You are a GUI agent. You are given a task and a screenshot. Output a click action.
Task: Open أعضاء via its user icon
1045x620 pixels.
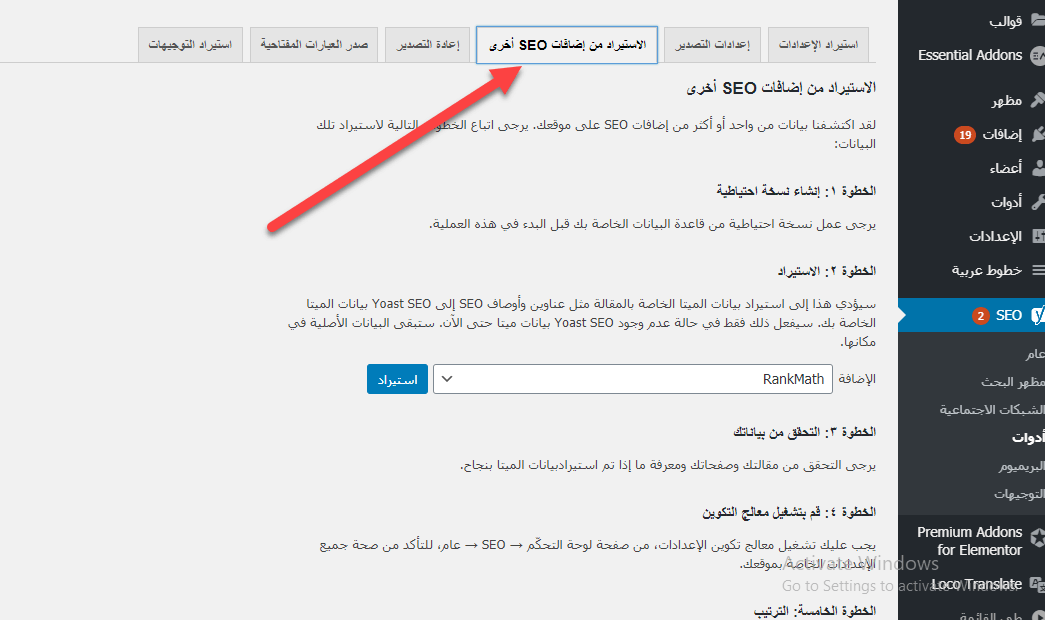pyautogui.click(x=1038, y=168)
